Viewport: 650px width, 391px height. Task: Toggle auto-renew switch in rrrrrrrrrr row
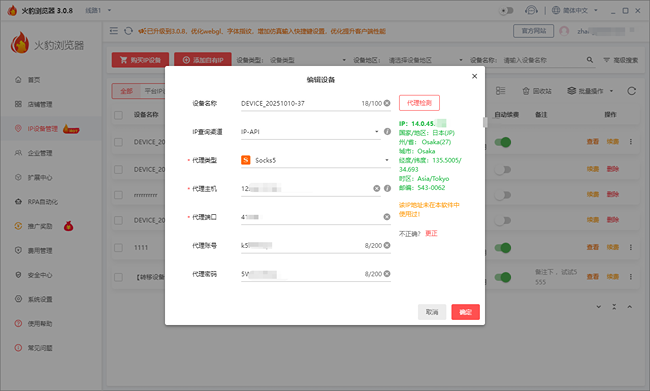[x=502, y=195]
